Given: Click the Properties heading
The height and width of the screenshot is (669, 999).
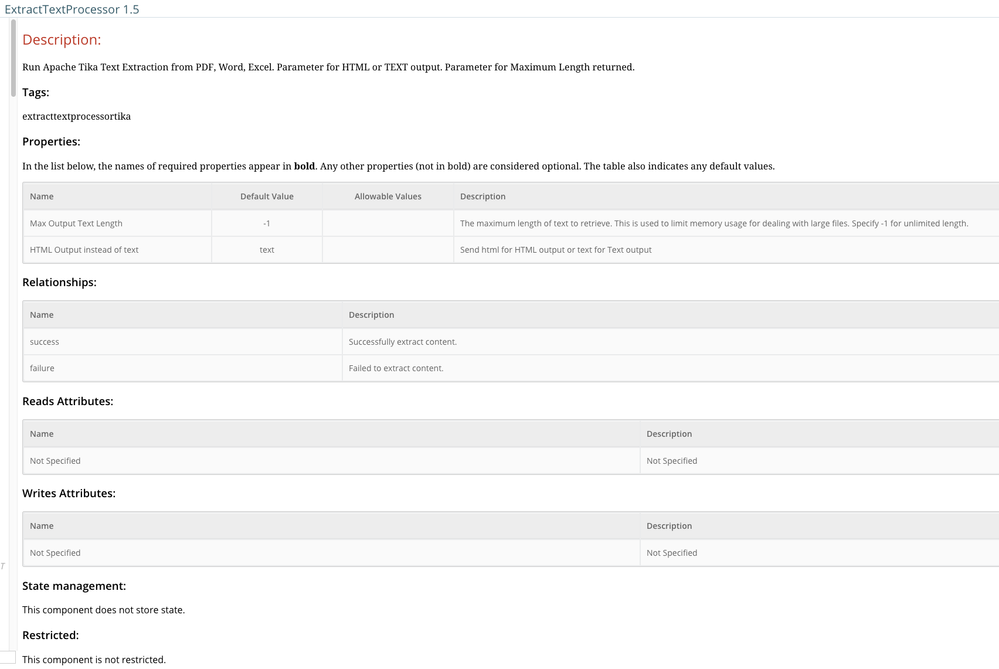Looking at the screenshot, I should pos(51,141).
